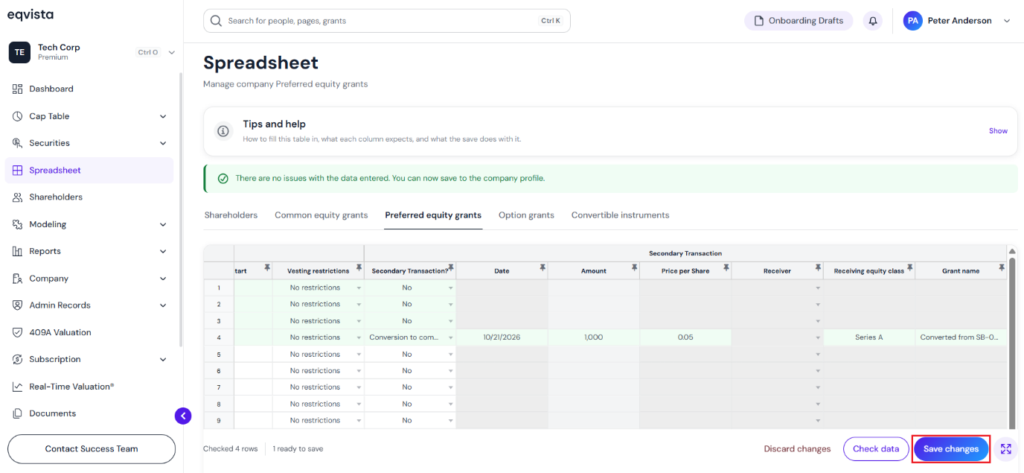
Task: Pin the Vesting restrictions column
Action: pyautogui.click(x=358, y=268)
